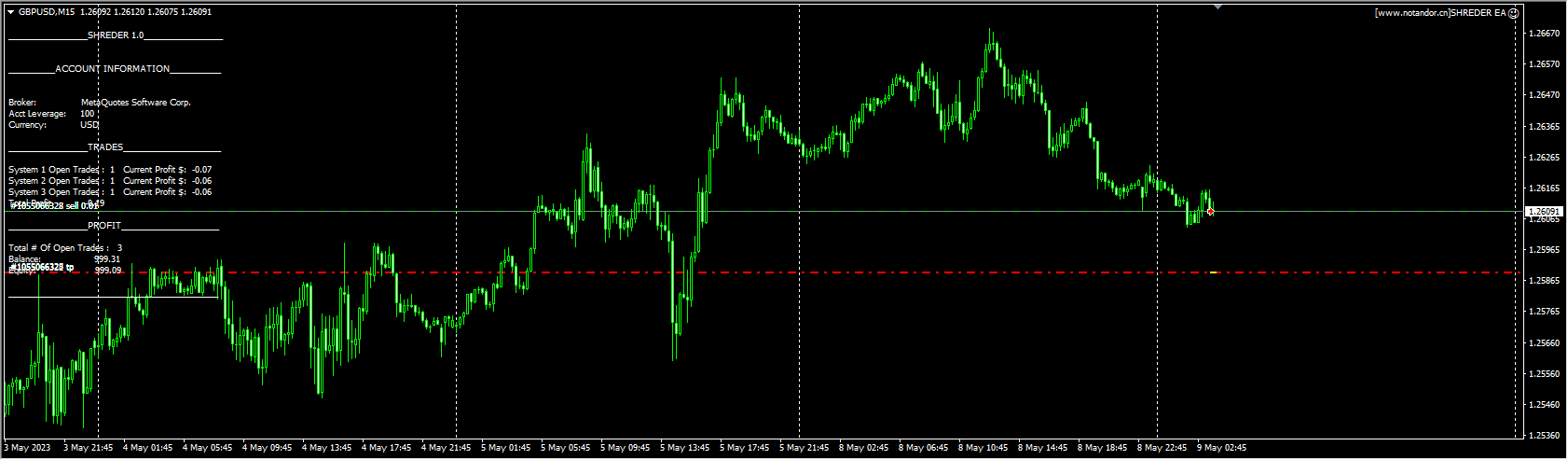This screenshot has height=460, width=1568.
Task: Click the 1.25360 price scale label
Action: (1545, 436)
